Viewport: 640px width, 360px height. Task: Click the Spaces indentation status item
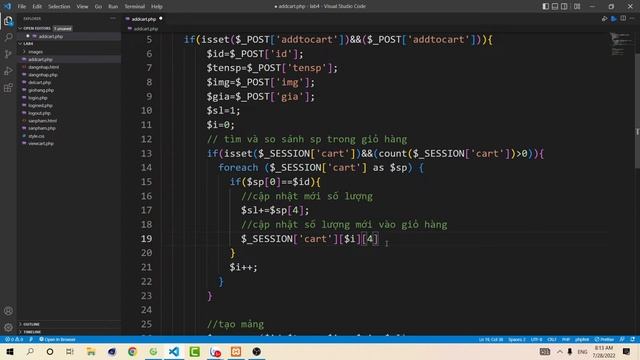click(517, 339)
